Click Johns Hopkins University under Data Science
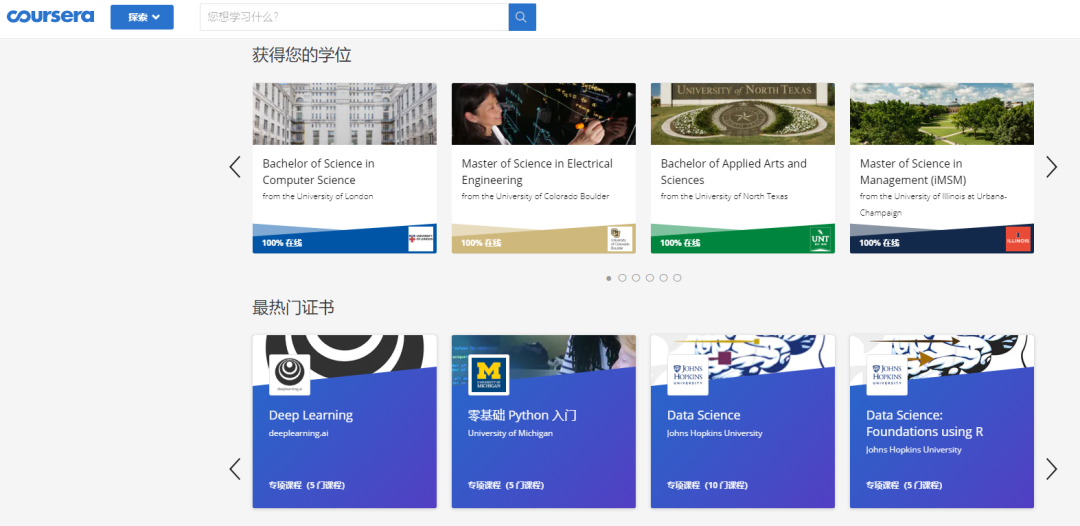The image size is (1080, 526). coord(714,434)
